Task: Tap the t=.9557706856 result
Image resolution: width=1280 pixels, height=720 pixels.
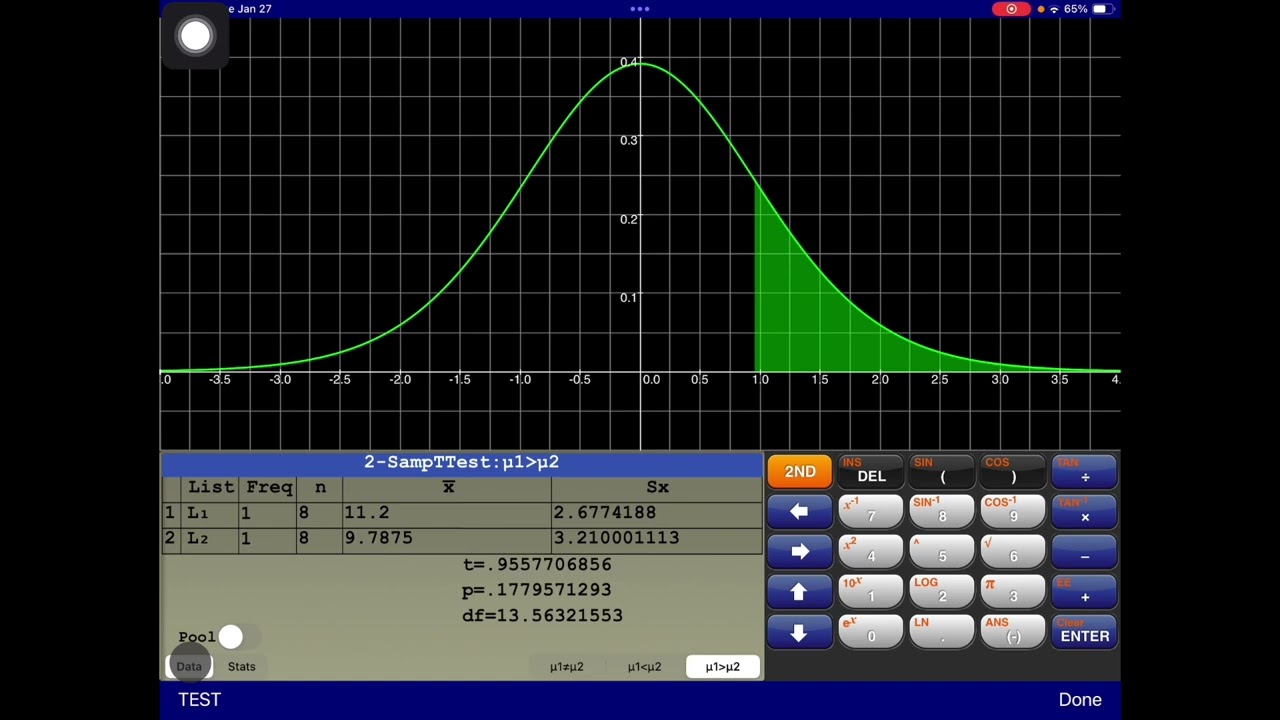Action: (537, 564)
